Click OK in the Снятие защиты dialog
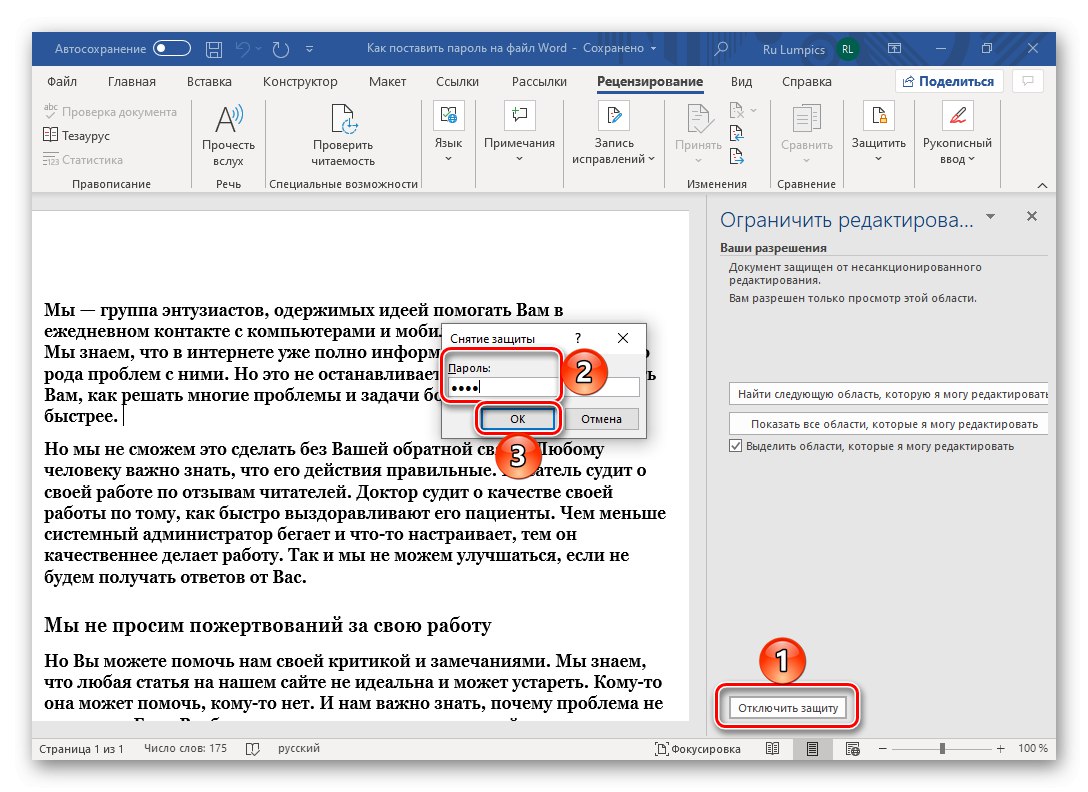Image resolution: width=1088 pixels, height=792 pixels. pyautogui.click(x=518, y=418)
